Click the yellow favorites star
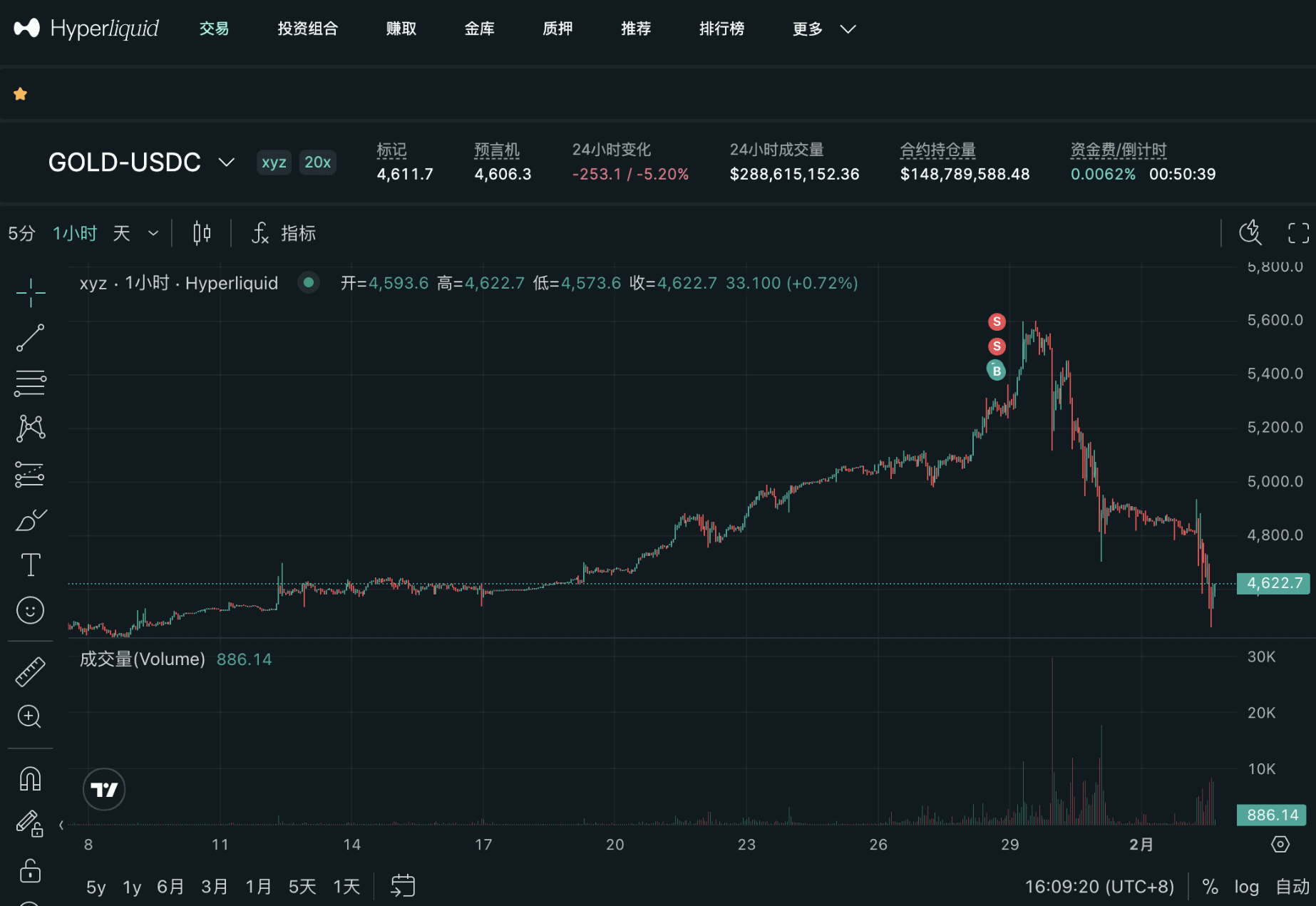The width and height of the screenshot is (1316, 906). click(20, 94)
